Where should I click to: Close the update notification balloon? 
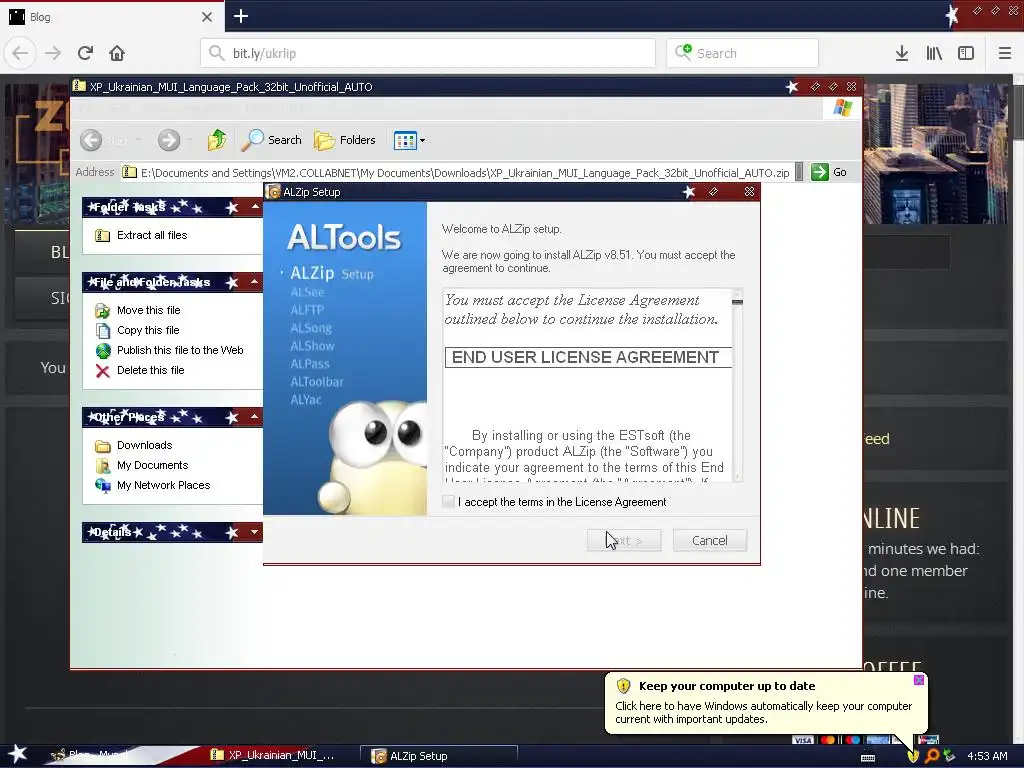pos(919,680)
